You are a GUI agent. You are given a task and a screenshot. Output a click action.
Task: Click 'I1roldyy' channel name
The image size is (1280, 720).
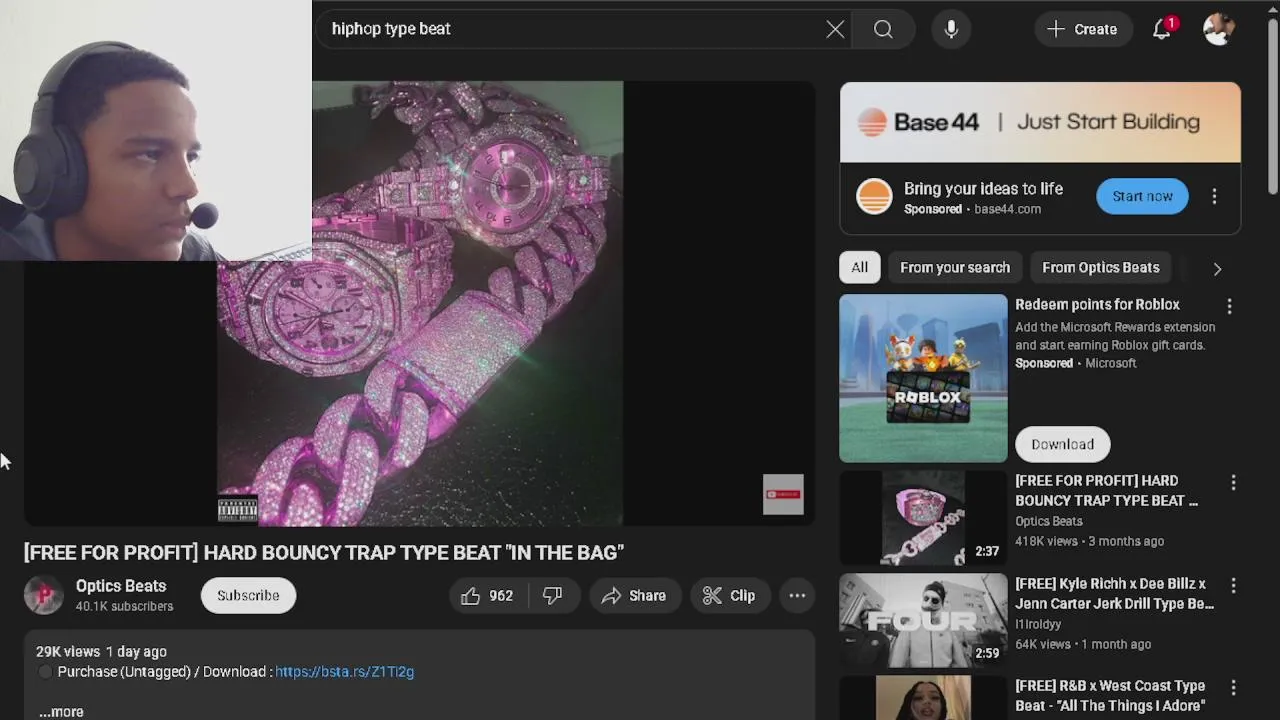click(1038, 624)
